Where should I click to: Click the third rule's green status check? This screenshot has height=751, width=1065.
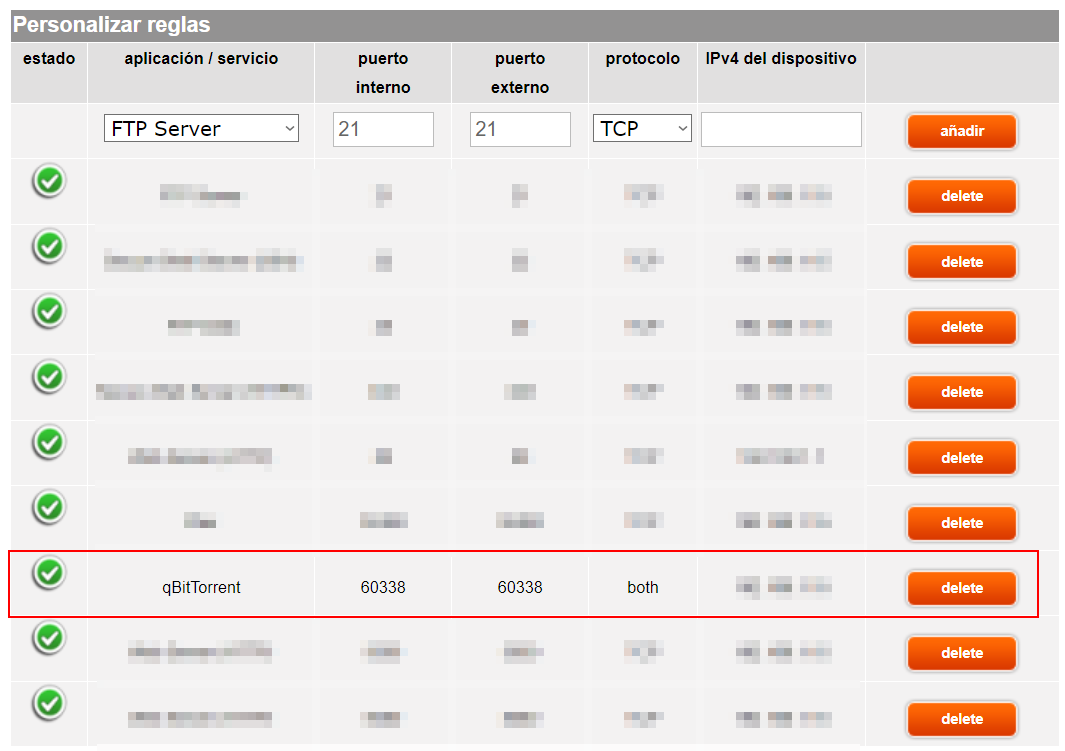[49, 311]
